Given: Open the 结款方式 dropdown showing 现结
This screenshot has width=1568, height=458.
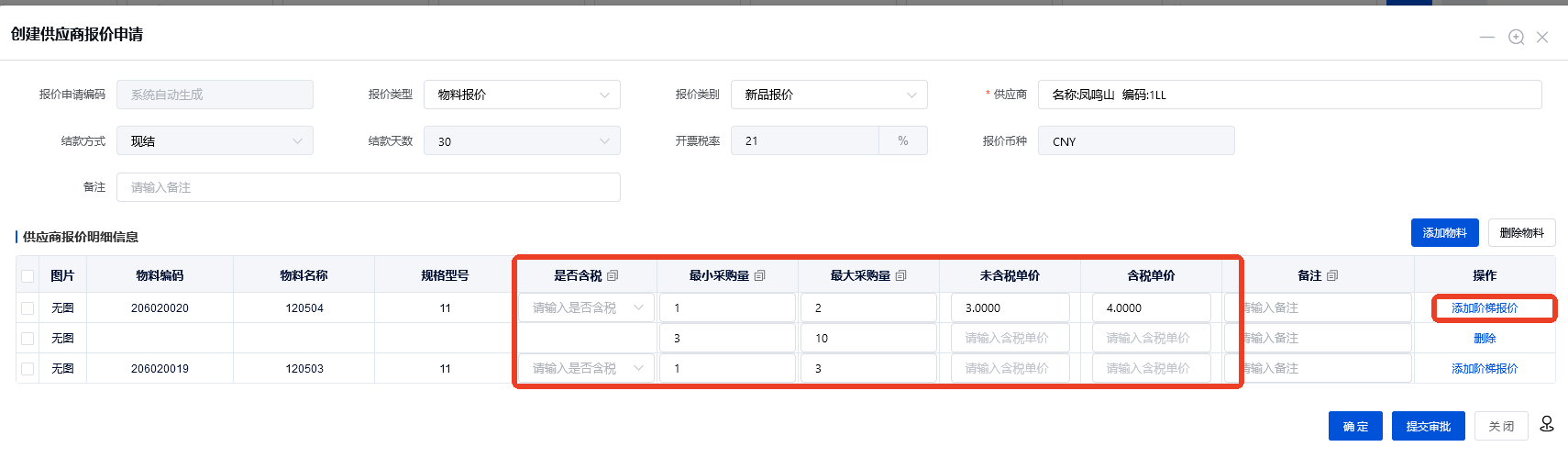Looking at the screenshot, I should pyautogui.click(x=215, y=140).
